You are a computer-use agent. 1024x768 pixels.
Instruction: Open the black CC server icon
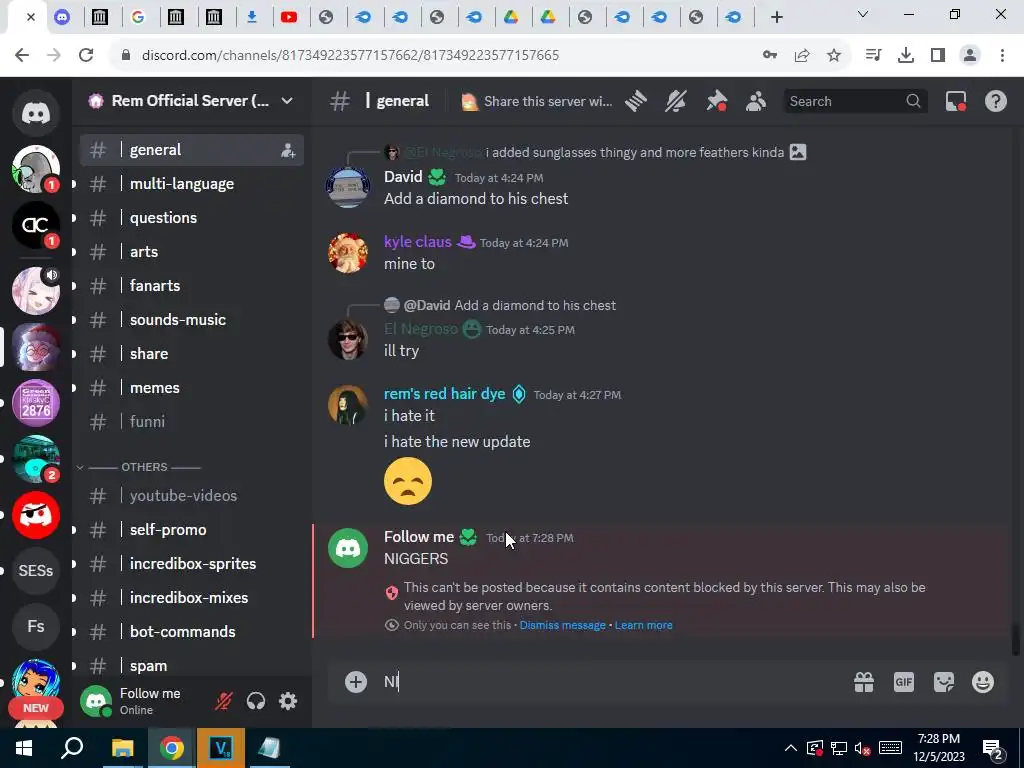click(36, 225)
